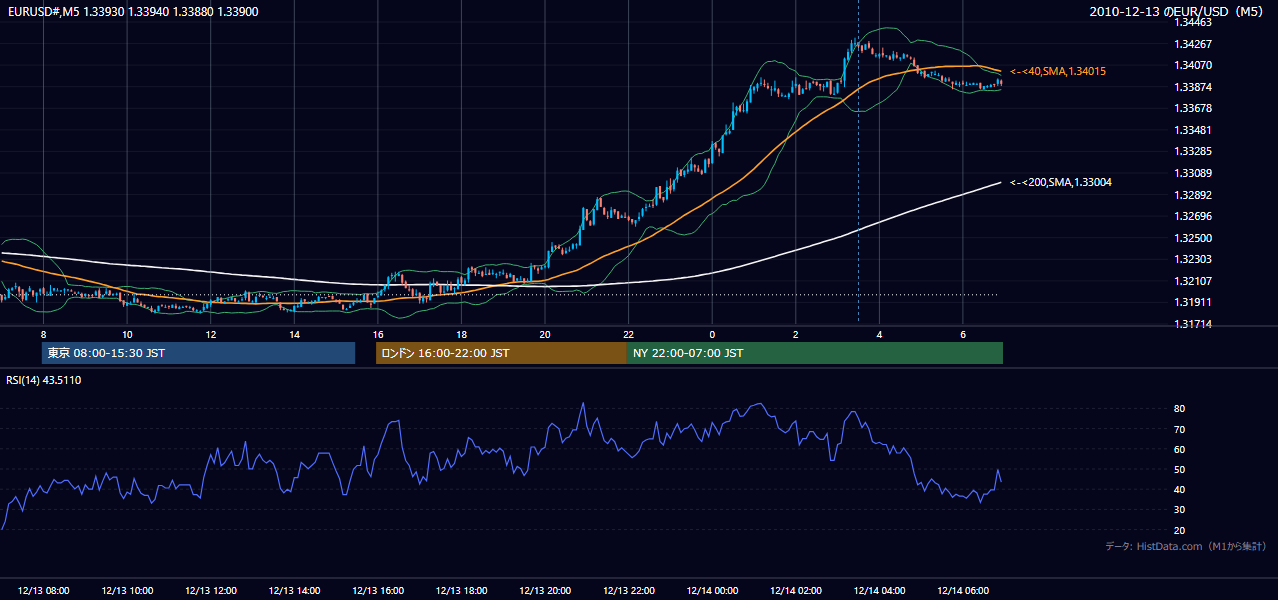1278x600 pixels.
Task: Select the 200 SMA 1.33004 label
Action: [1060, 182]
